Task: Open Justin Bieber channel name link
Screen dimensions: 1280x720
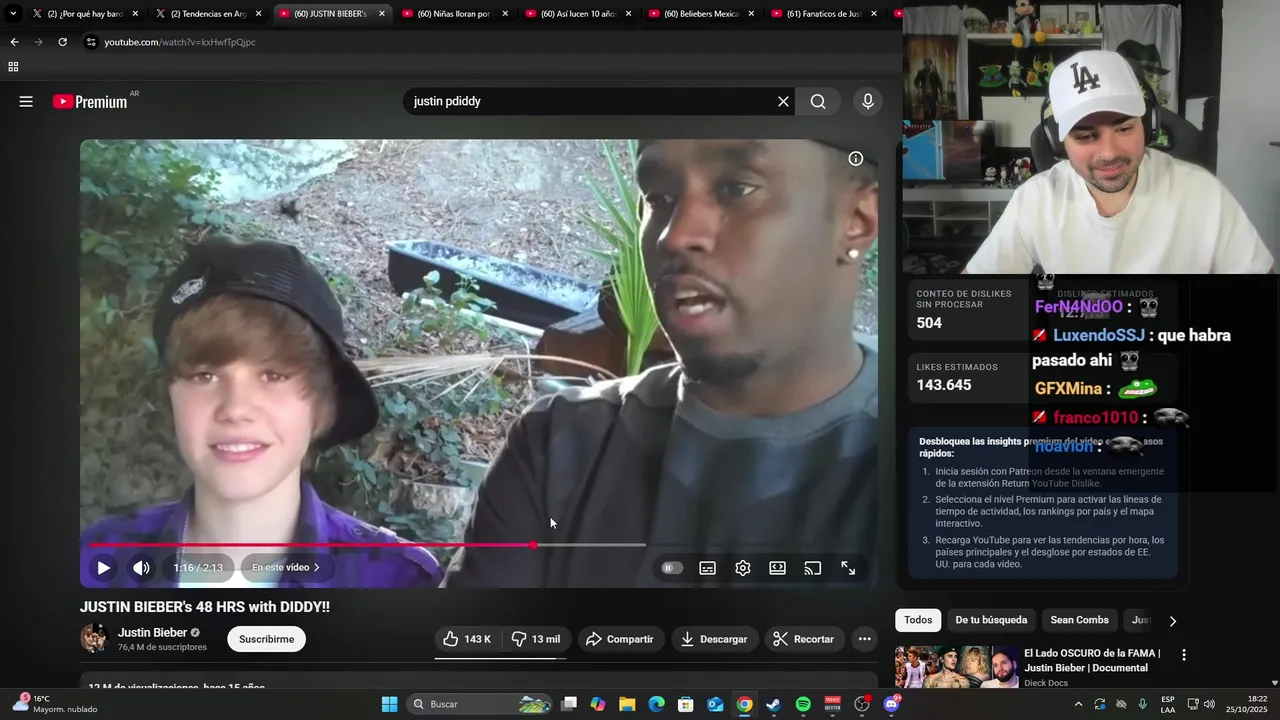Action: tap(152, 633)
